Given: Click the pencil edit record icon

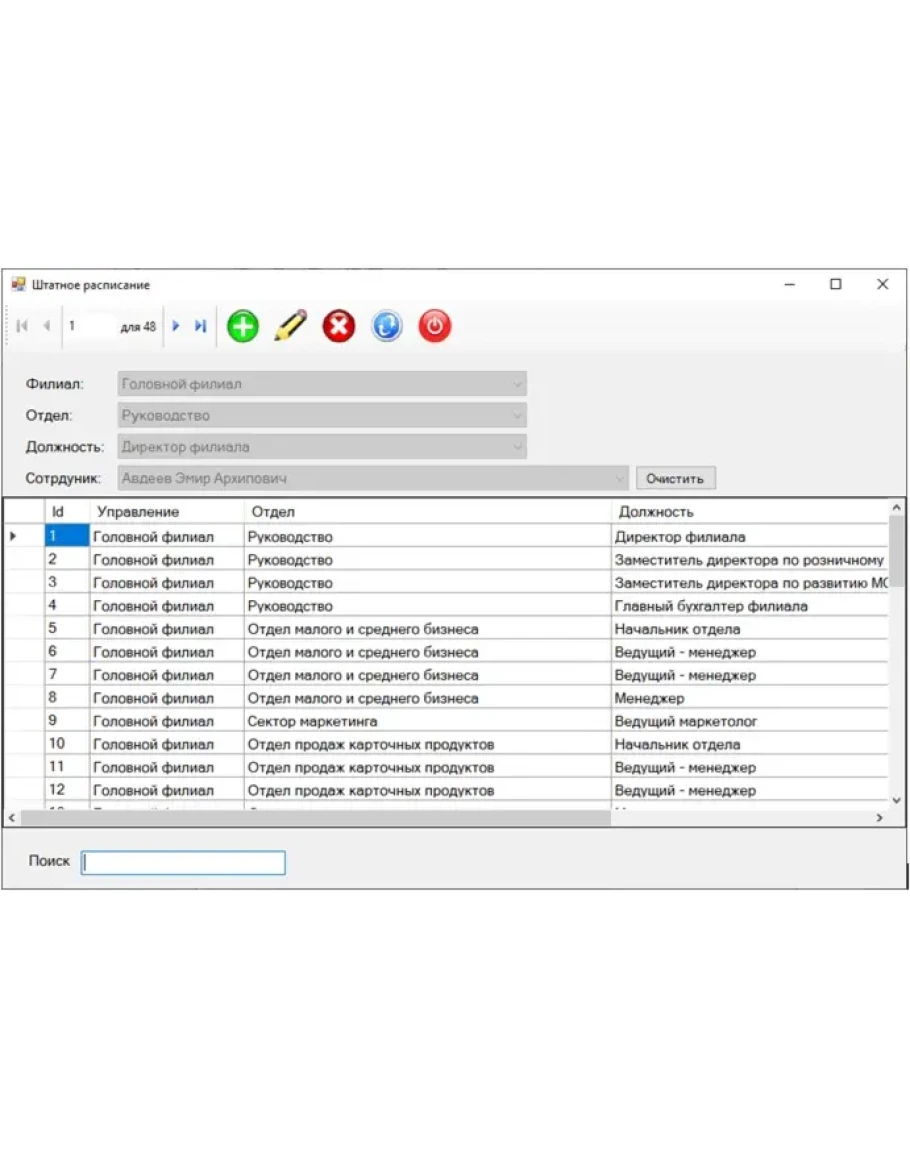Looking at the screenshot, I should [290, 326].
